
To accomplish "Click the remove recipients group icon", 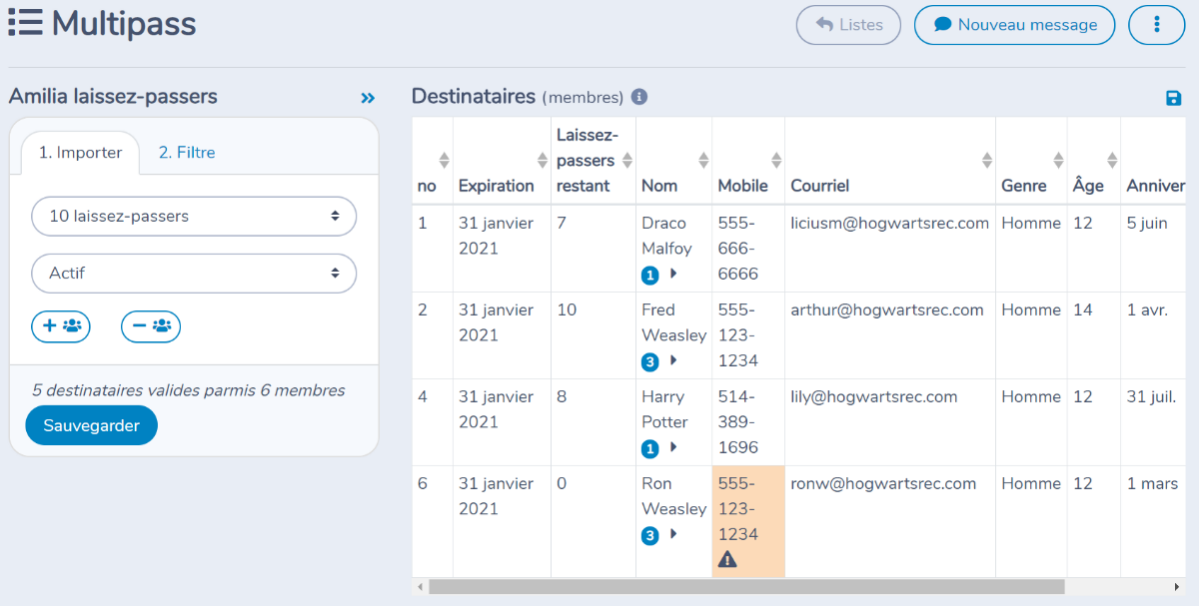I will coord(151,327).
